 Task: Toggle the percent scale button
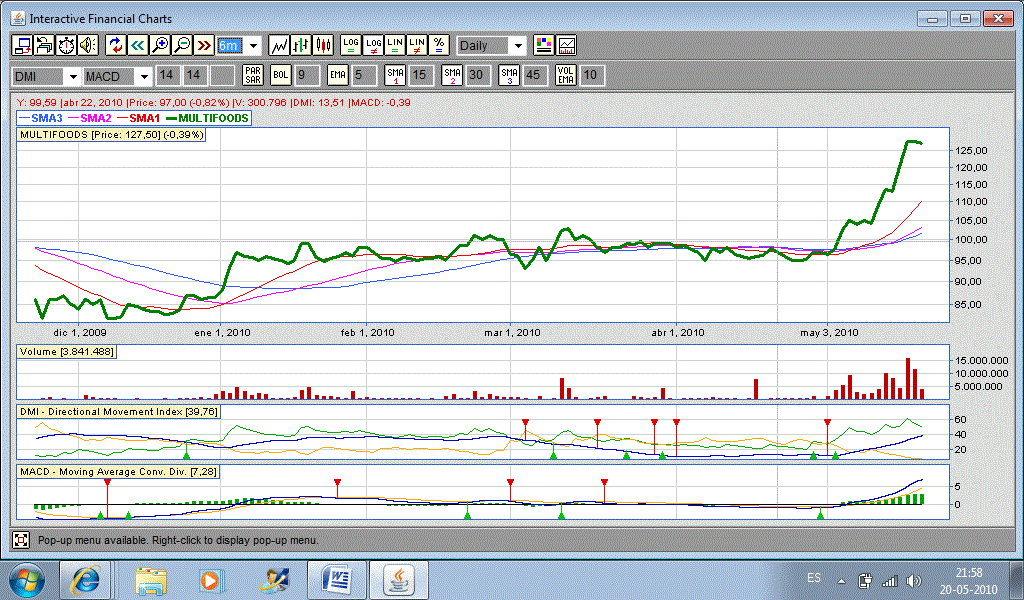438,45
